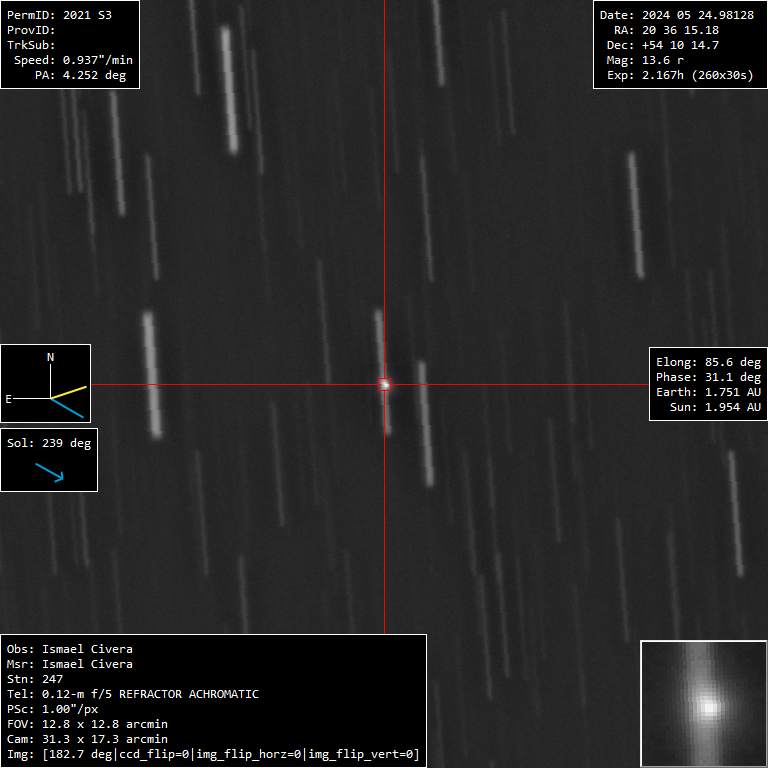768x768 pixels.
Task: Click the Sol: 239 deg label
Action: [x=49, y=443]
